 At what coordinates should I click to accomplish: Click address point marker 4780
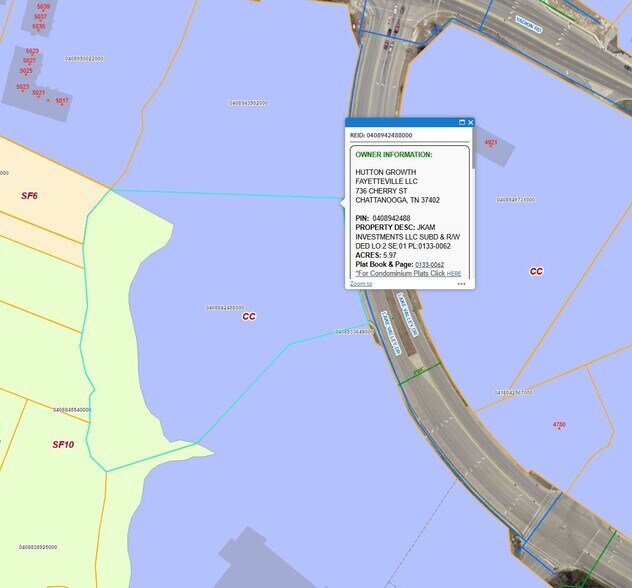[x=559, y=425]
